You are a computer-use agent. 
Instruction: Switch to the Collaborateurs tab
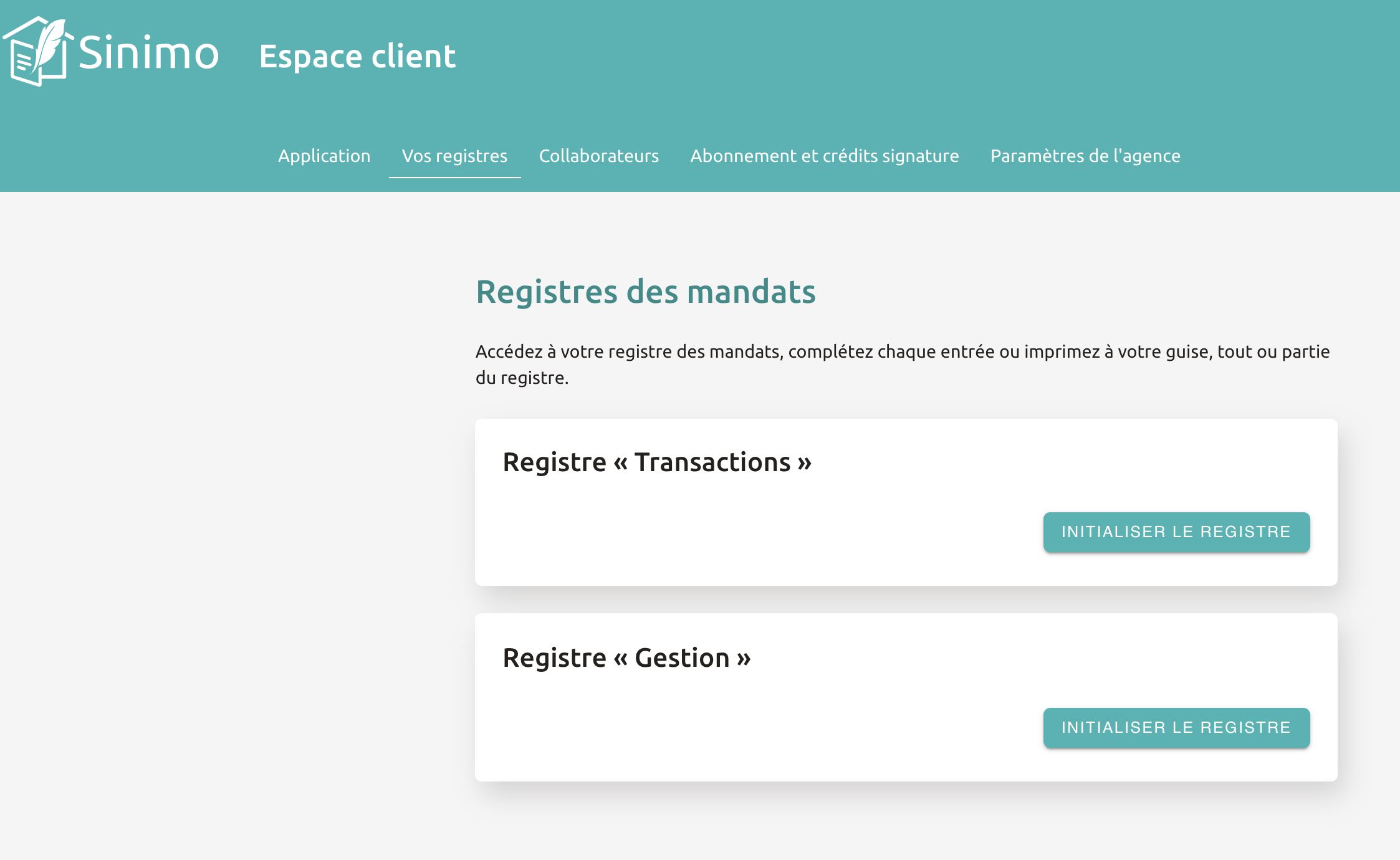tap(598, 156)
